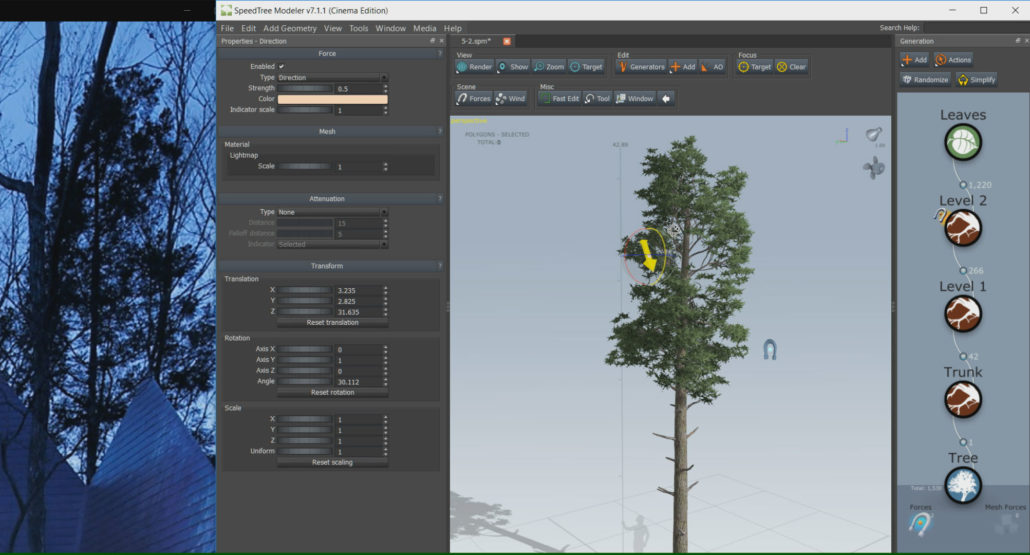Click the Tool button in Misc group
Viewport: 1030px width, 555px height.
[x=597, y=99]
